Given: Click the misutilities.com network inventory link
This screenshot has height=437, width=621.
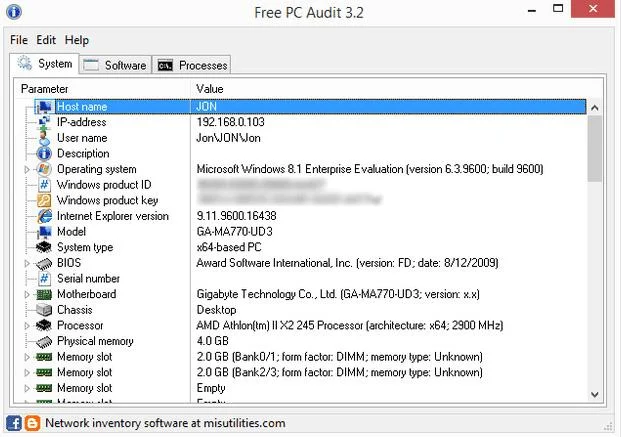Looking at the screenshot, I should (x=165, y=423).
